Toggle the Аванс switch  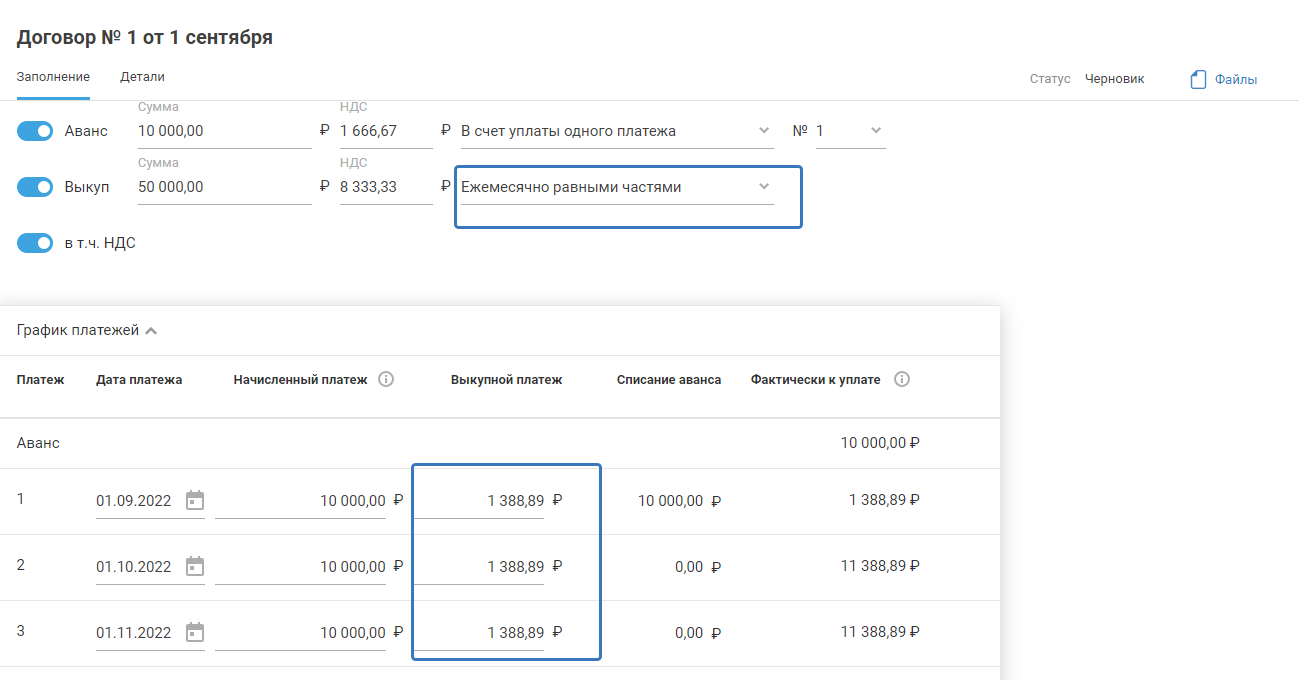click(x=35, y=131)
